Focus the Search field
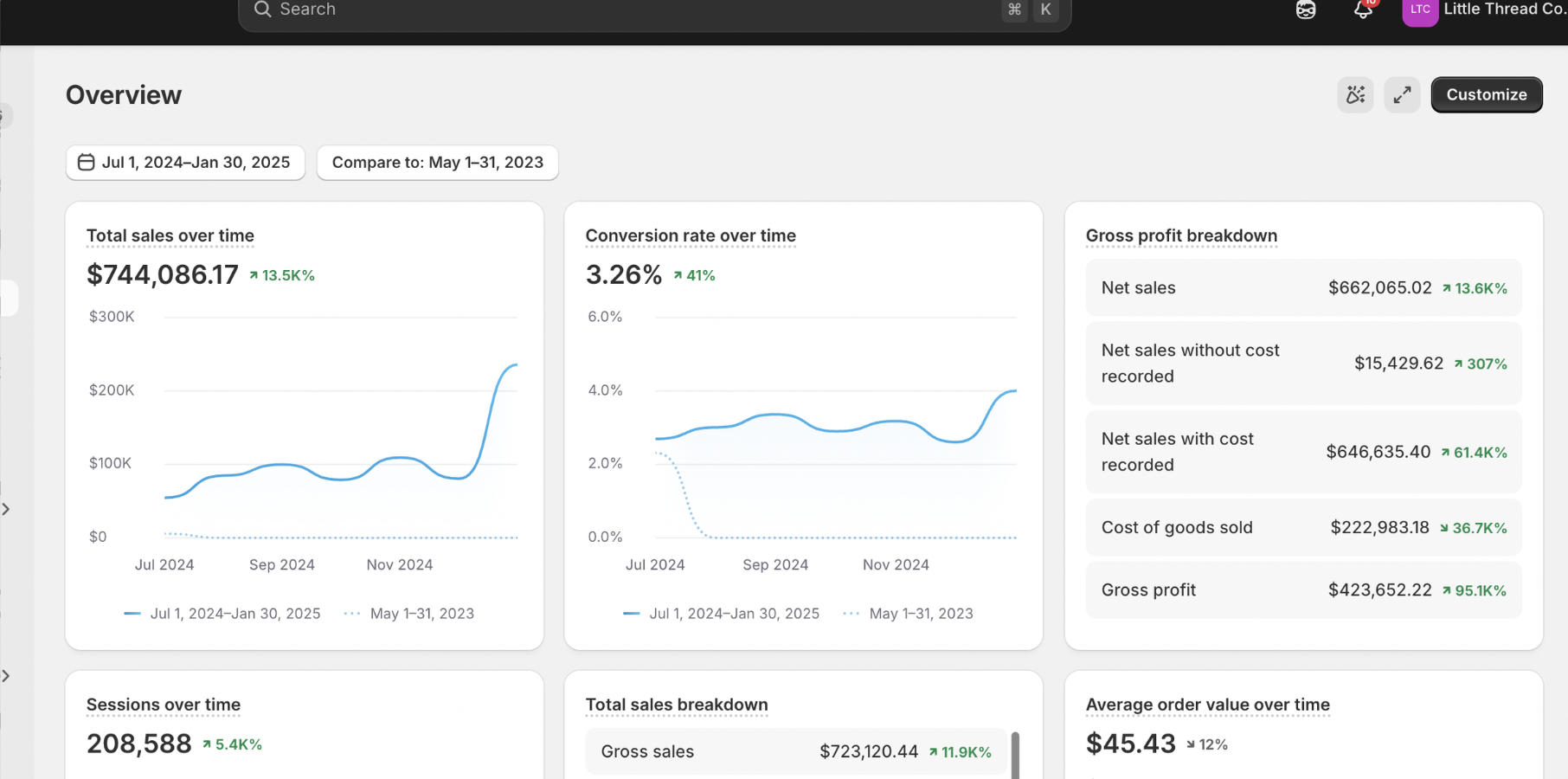This screenshot has height=779, width=1568. [654, 11]
